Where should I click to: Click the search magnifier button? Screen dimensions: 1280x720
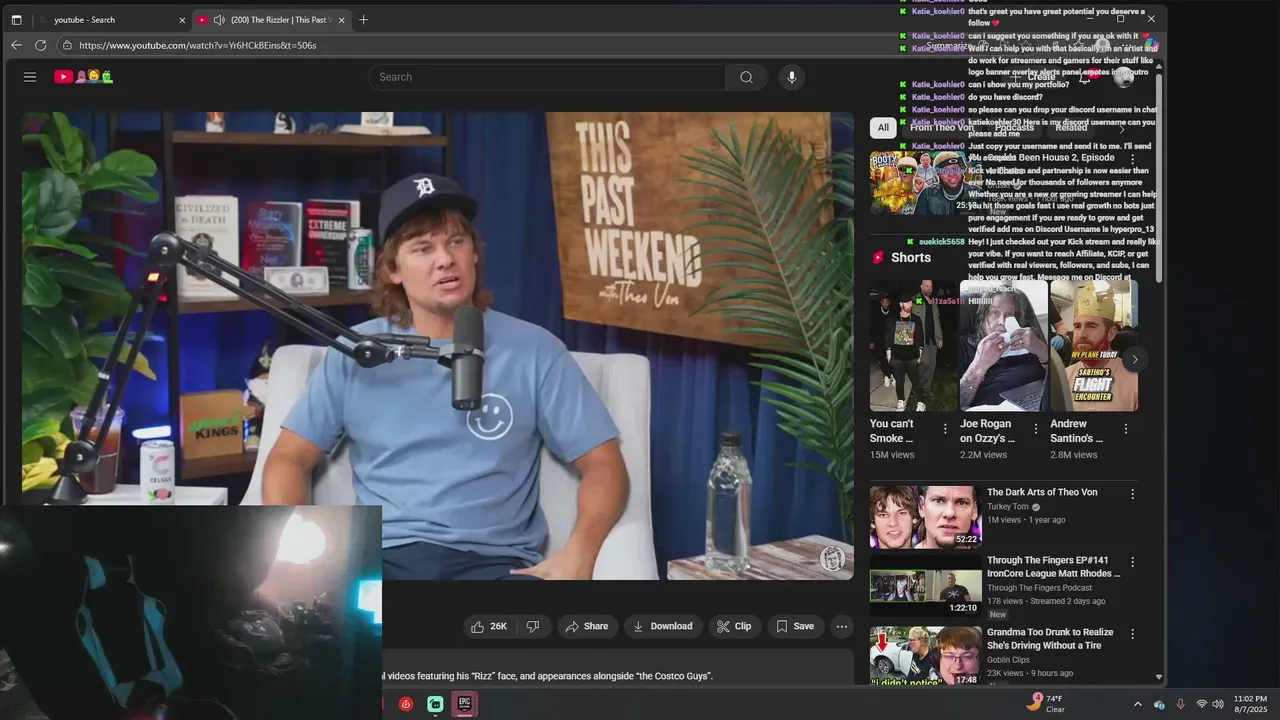pos(746,77)
